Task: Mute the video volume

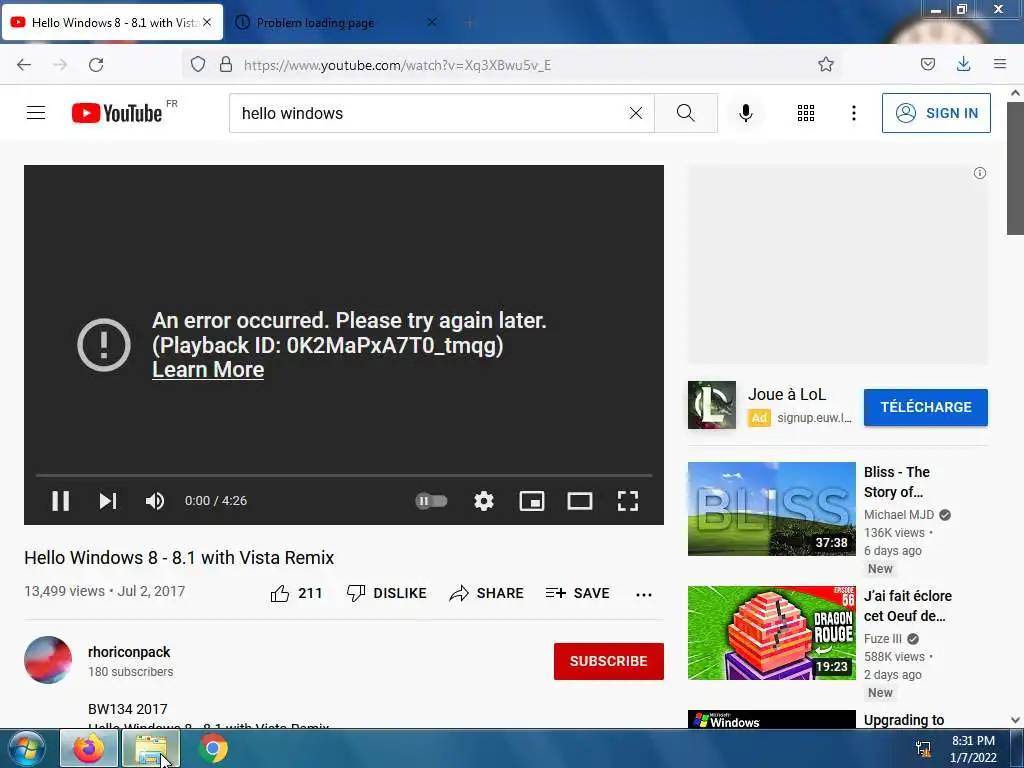Action: [x=155, y=501]
